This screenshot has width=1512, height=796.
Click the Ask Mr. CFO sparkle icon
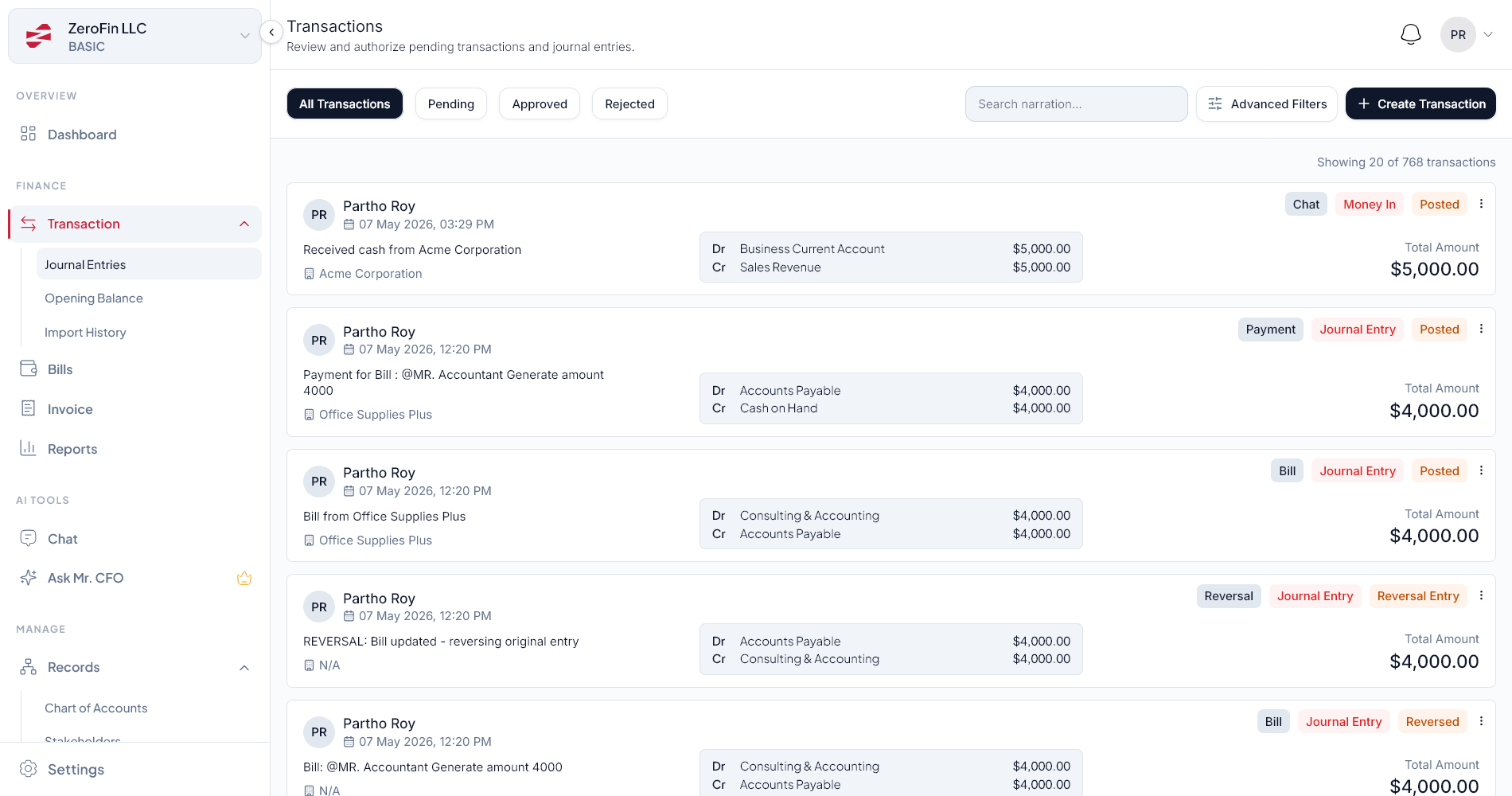tap(29, 578)
